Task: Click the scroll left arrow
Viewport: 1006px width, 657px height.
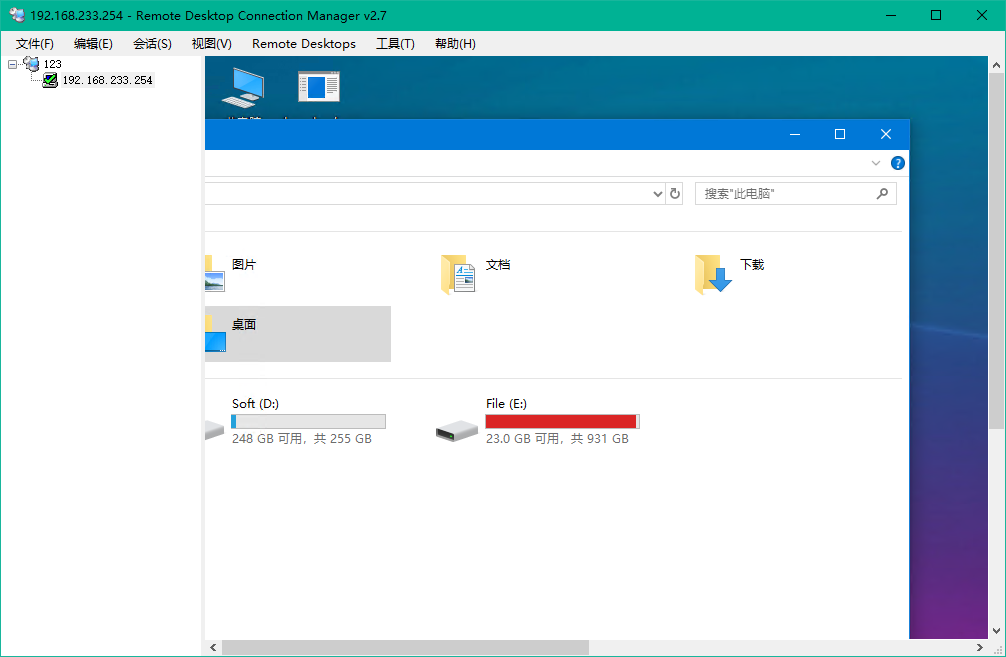Action: coord(213,647)
